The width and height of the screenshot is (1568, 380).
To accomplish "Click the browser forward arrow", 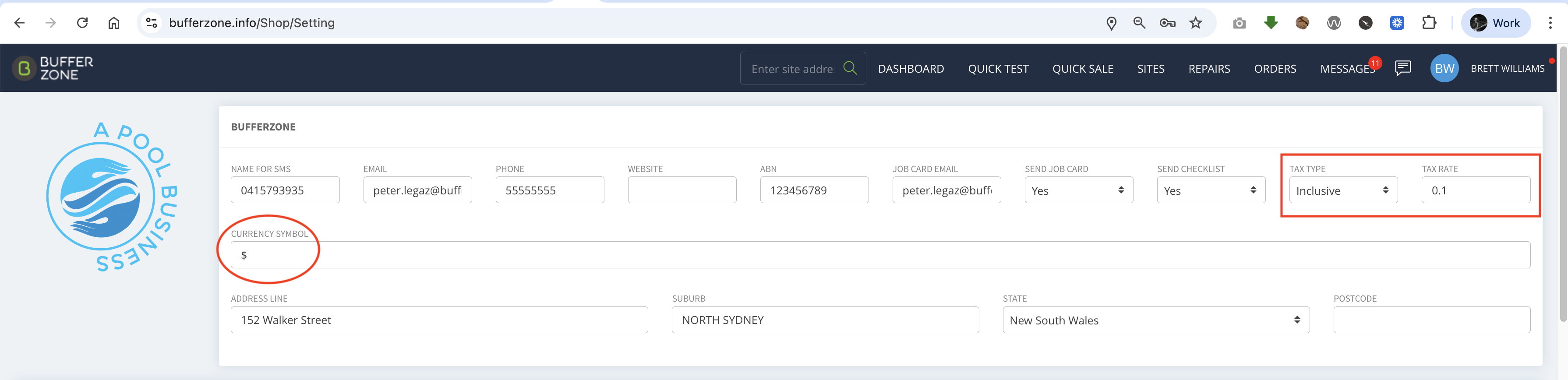I will tap(50, 23).
